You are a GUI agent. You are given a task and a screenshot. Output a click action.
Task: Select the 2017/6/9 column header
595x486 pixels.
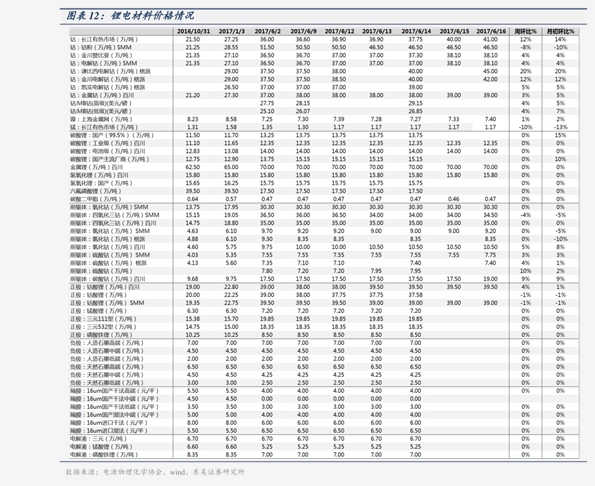pos(303,31)
